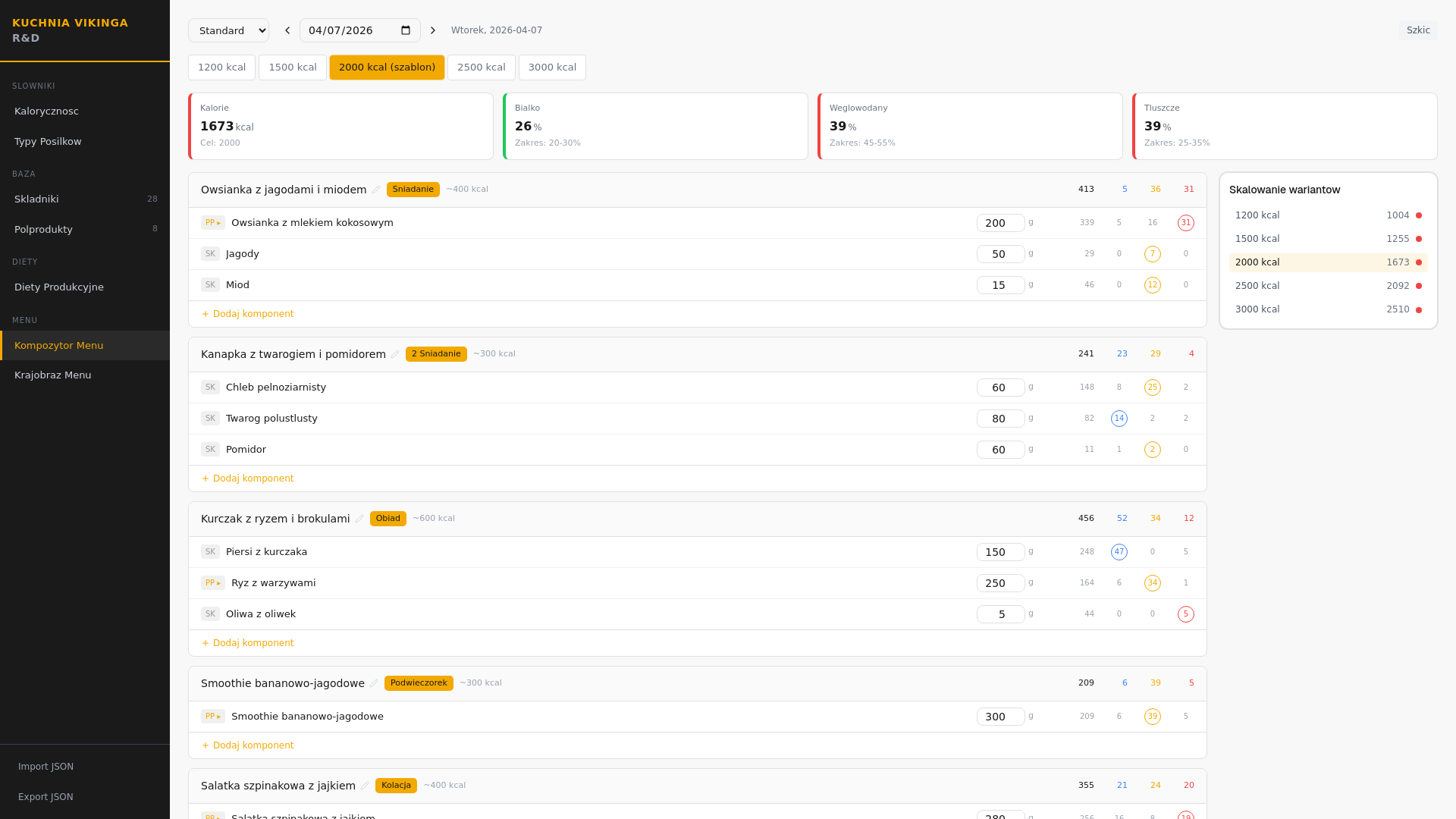Image resolution: width=1456 pixels, height=819 pixels.
Task: Edit name of Kanapka z twarogiem i pomidorem
Action: pyautogui.click(x=395, y=354)
